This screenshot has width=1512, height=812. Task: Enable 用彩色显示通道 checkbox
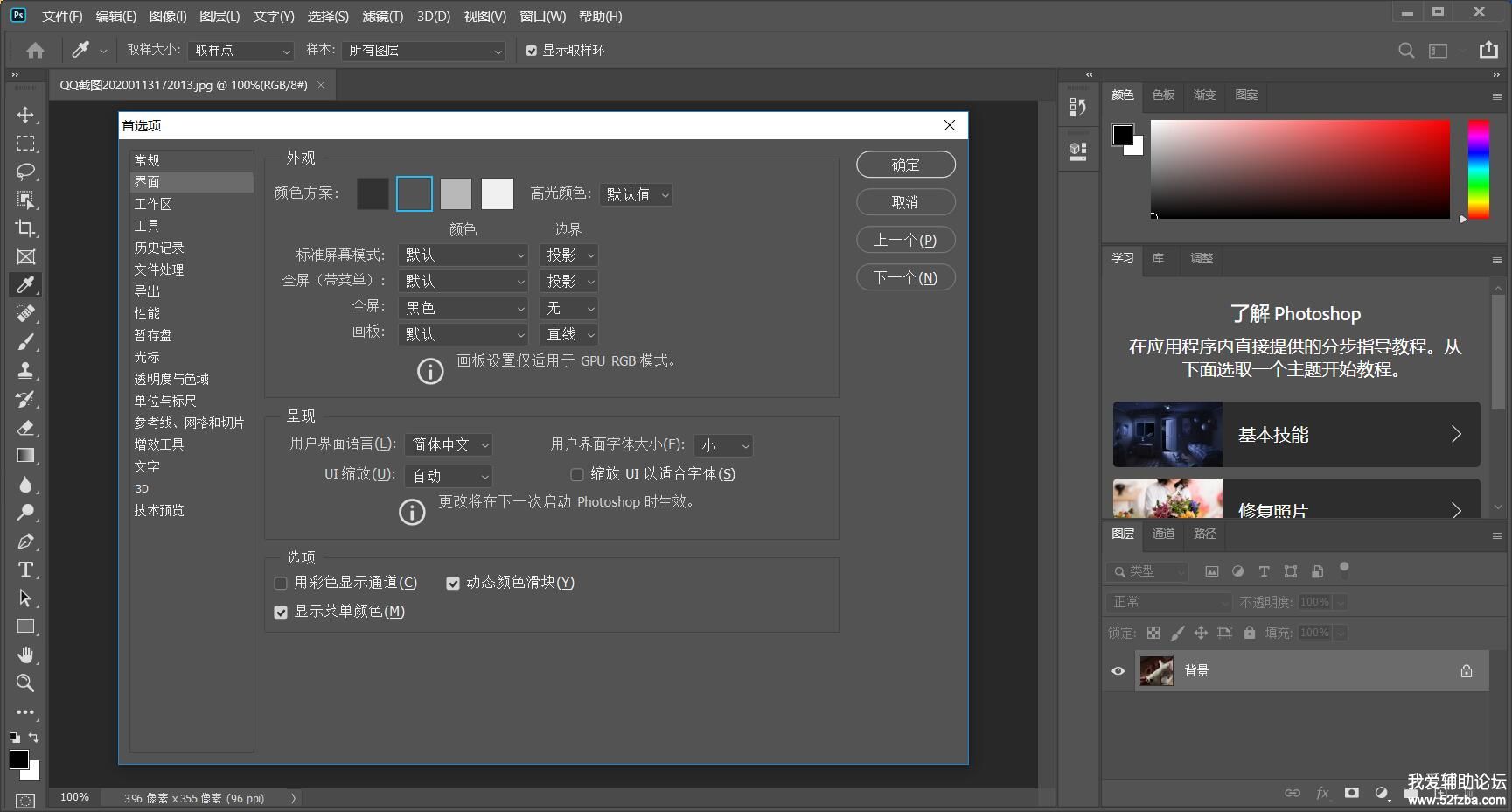click(281, 584)
